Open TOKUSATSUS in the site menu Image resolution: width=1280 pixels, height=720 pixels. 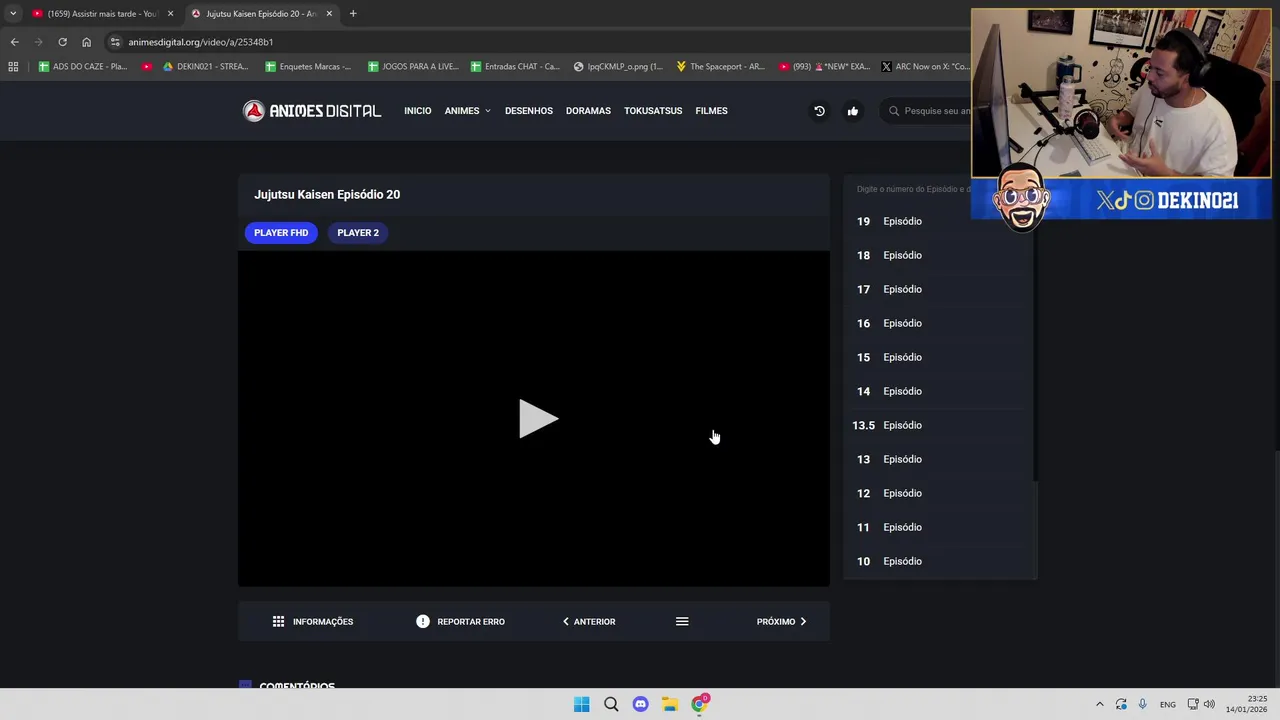click(653, 111)
